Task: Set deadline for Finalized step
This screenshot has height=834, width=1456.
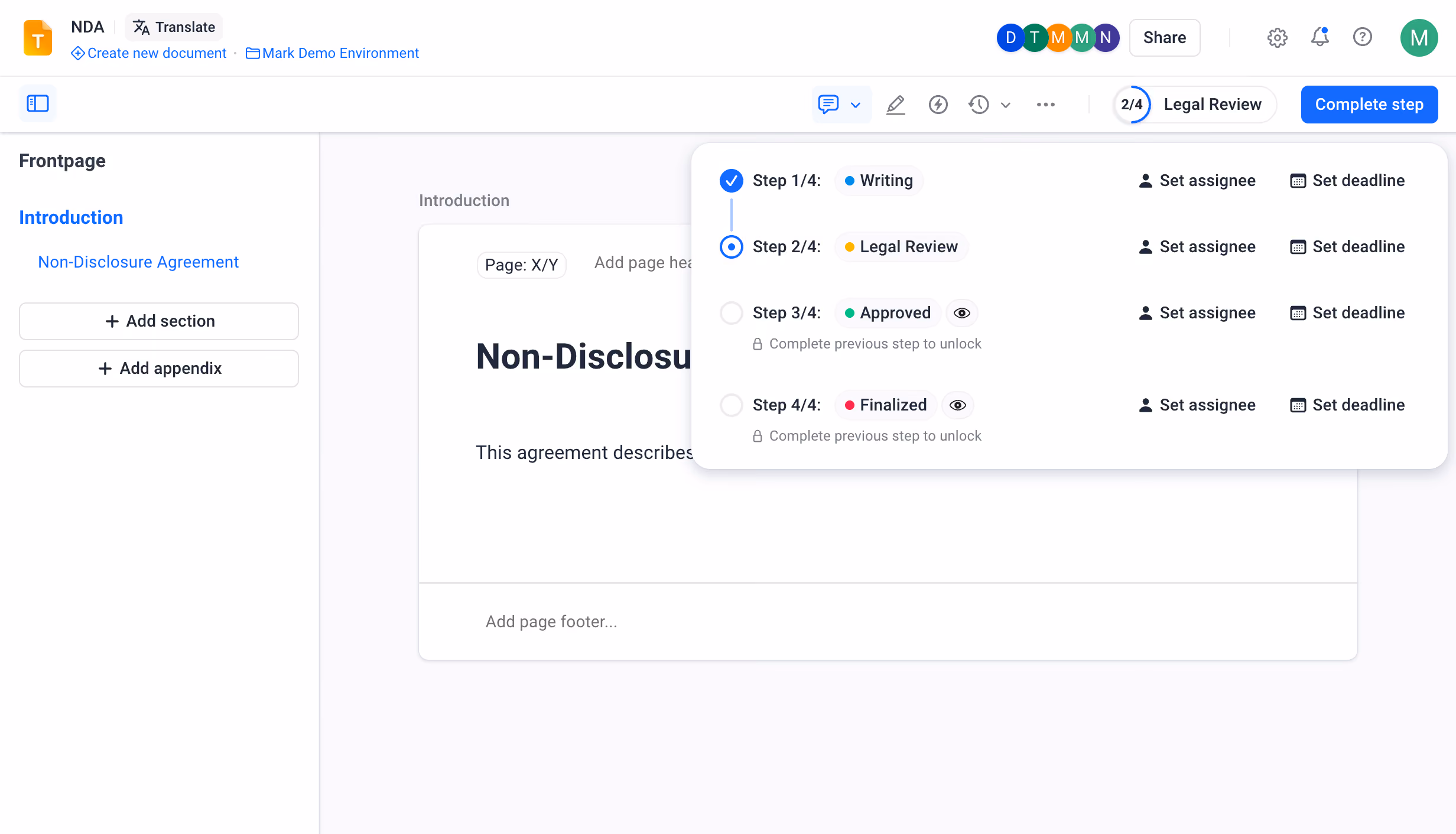Action: pos(1347,405)
